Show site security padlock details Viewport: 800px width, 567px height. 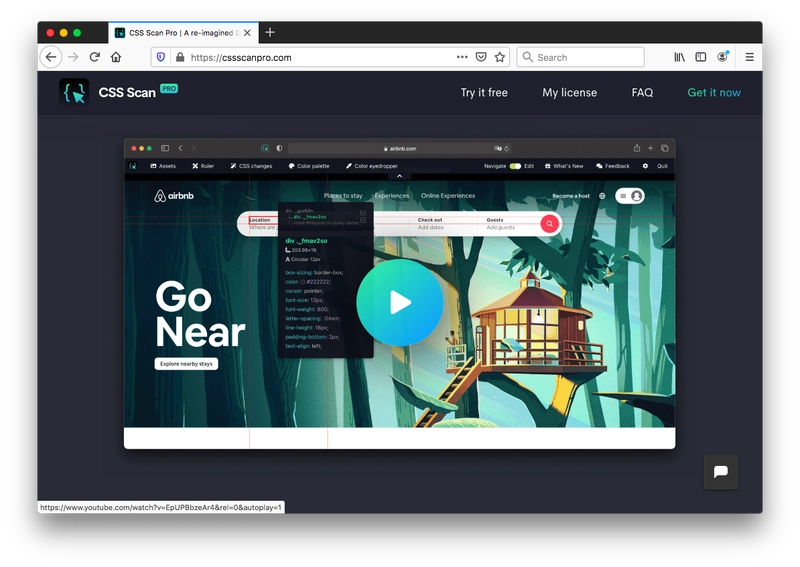click(x=180, y=57)
